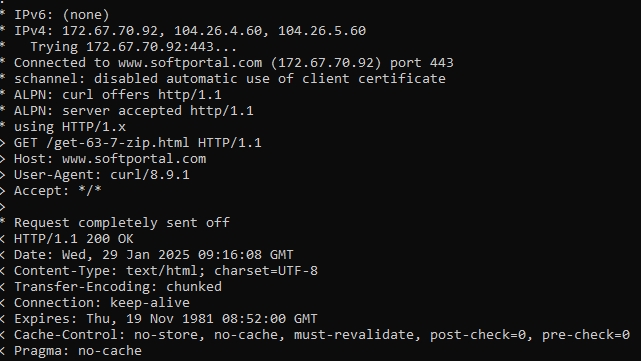Click the 'using HTTP/1.x' line
The width and height of the screenshot is (641, 361).
click(70, 127)
